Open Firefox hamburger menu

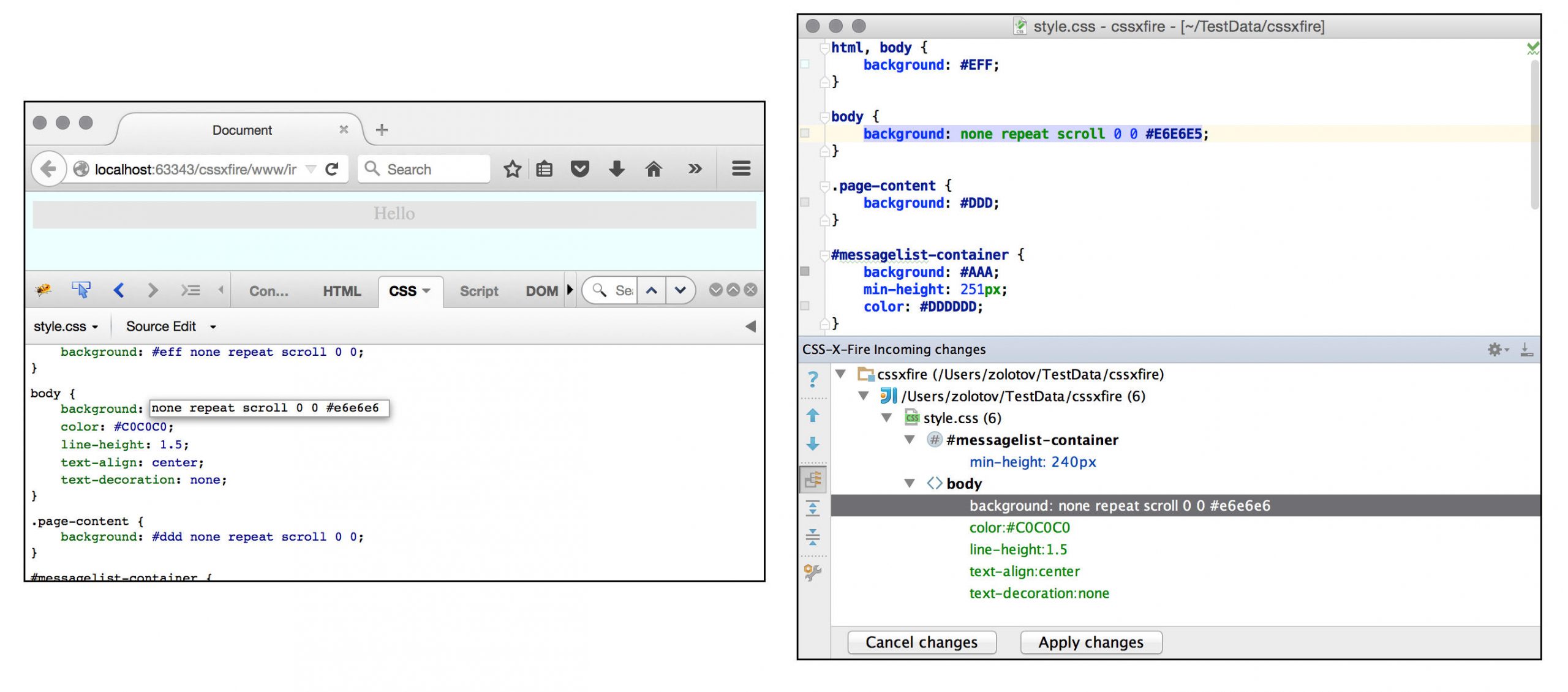(741, 168)
